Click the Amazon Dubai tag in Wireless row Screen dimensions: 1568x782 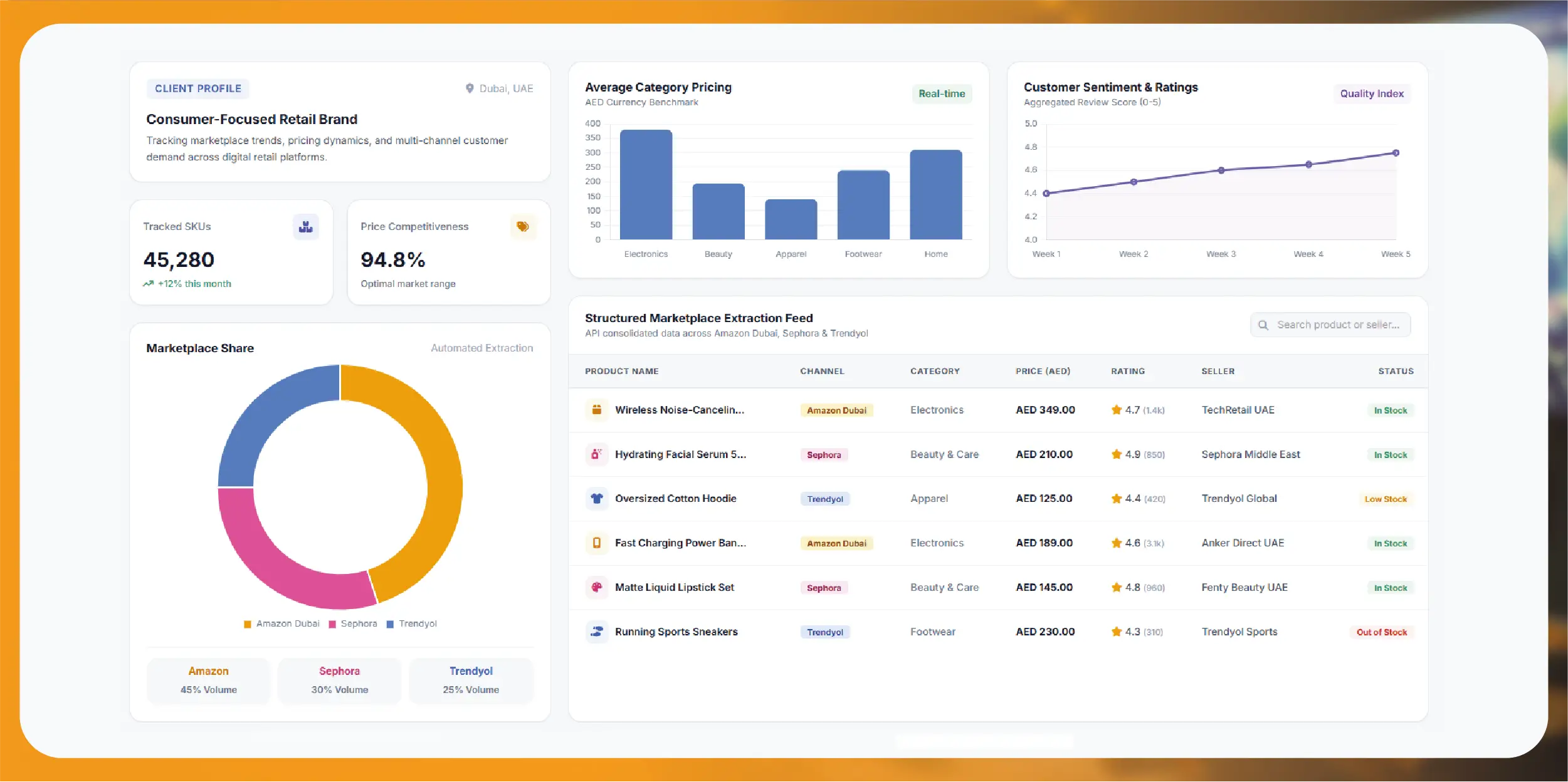tap(836, 410)
